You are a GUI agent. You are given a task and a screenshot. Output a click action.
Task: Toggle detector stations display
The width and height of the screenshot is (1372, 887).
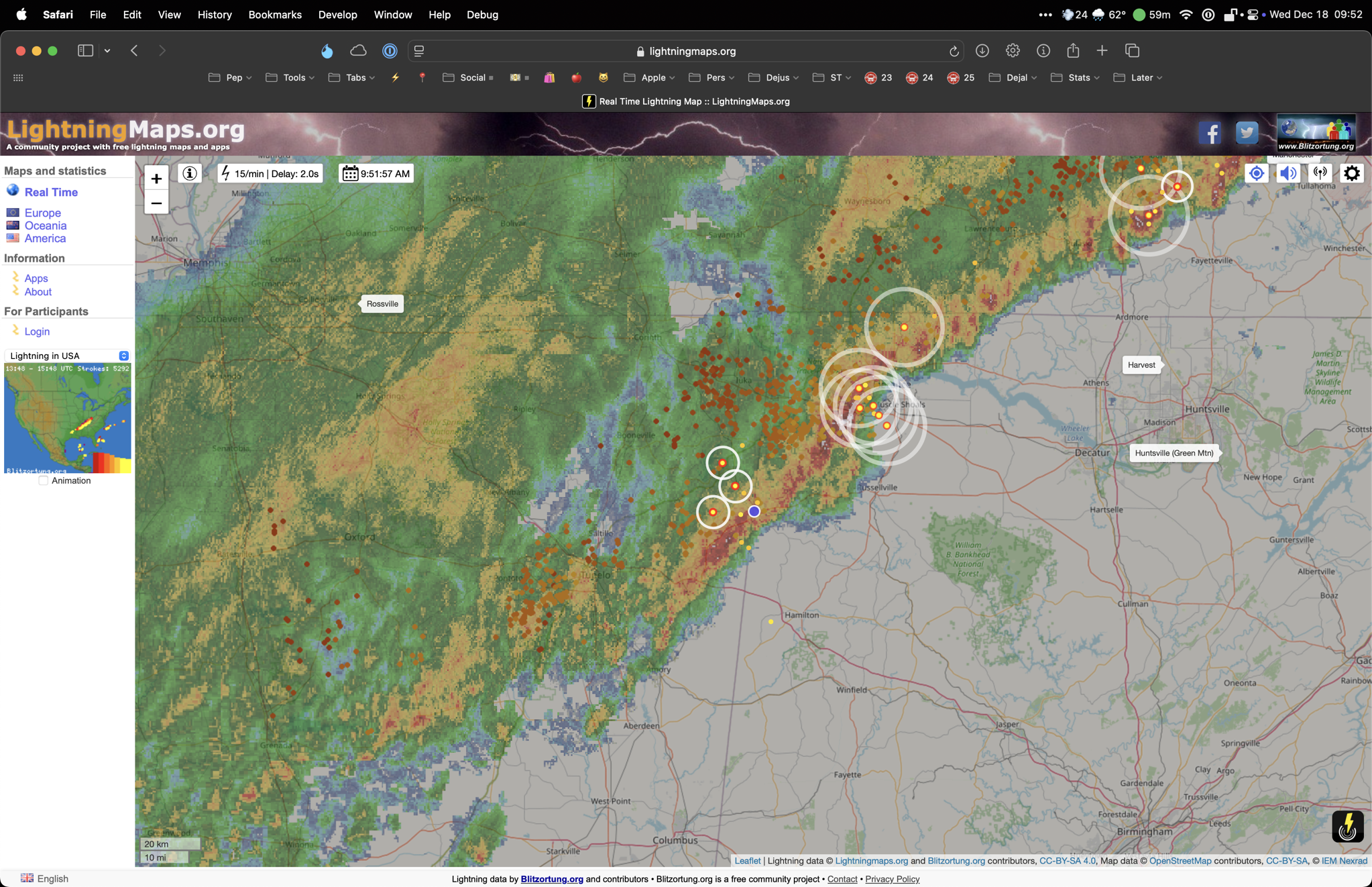[x=1320, y=173]
